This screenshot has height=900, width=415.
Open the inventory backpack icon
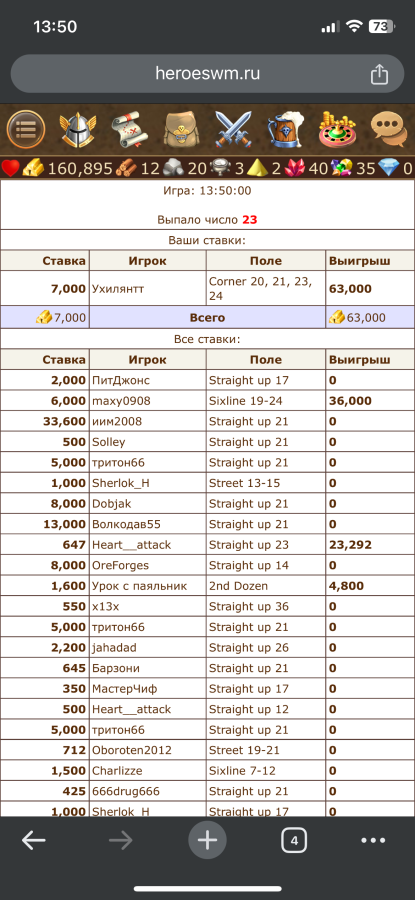click(181, 129)
